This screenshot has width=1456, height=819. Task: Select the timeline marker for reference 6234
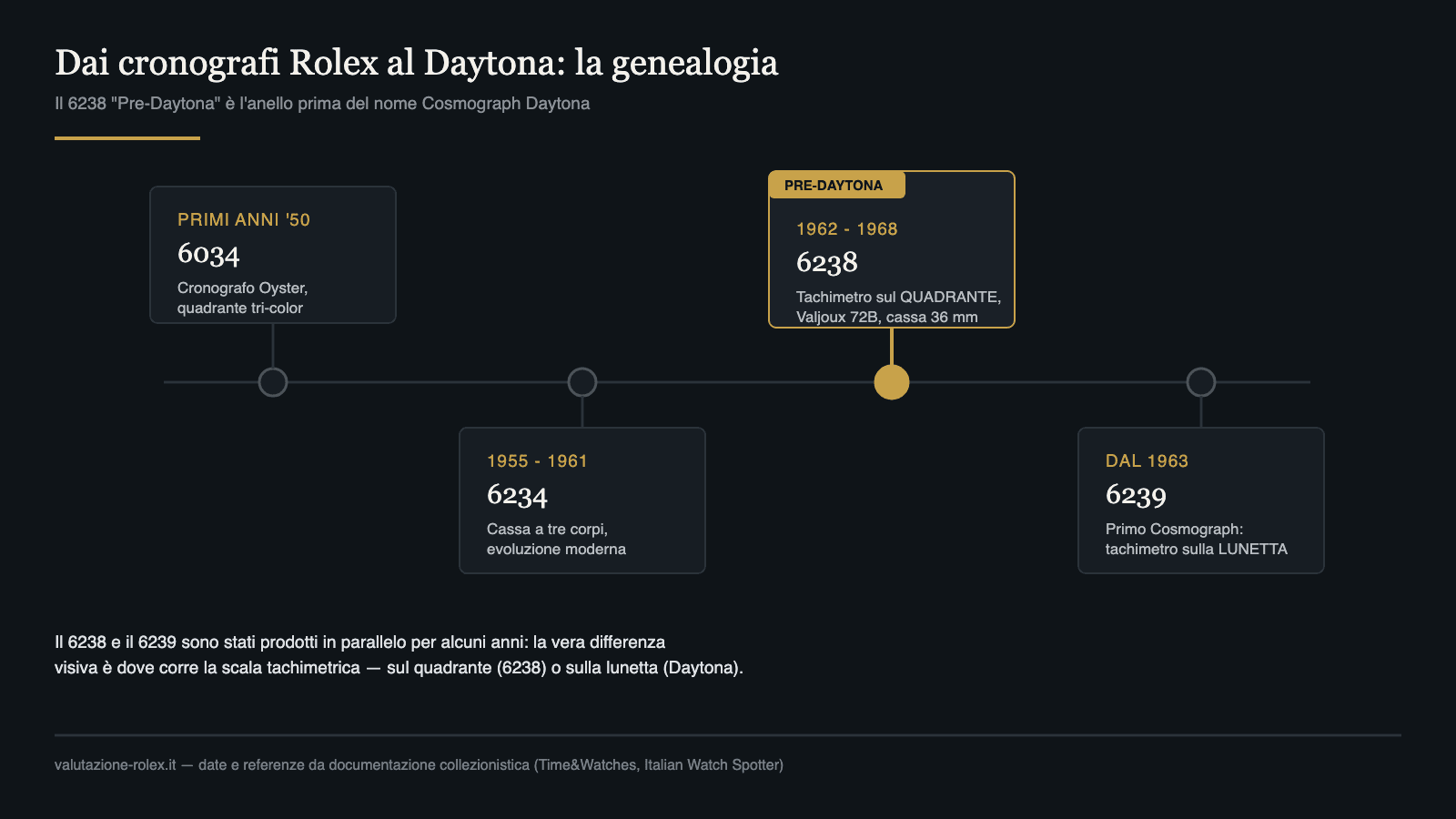pyautogui.click(x=582, y=382)
